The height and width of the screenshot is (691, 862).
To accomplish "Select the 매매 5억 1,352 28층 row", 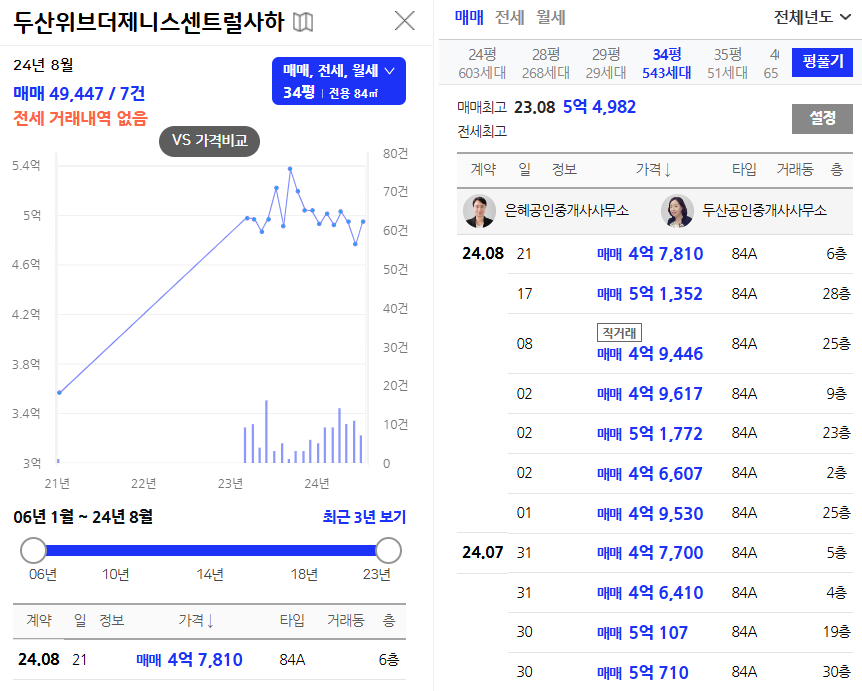I will tap(680, 294).
